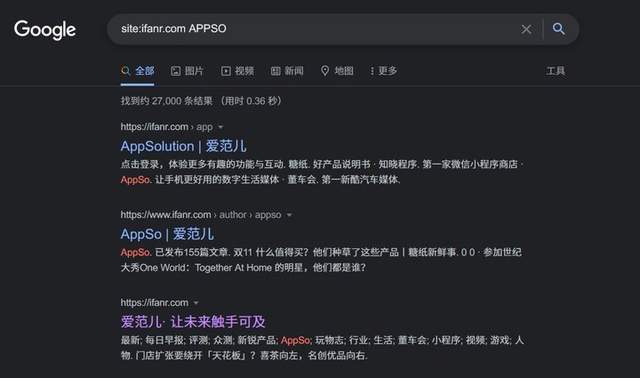Viewport: 640px width, 378px height.
Task: Click the news tab newspaper icon
Action: point(276,71)
